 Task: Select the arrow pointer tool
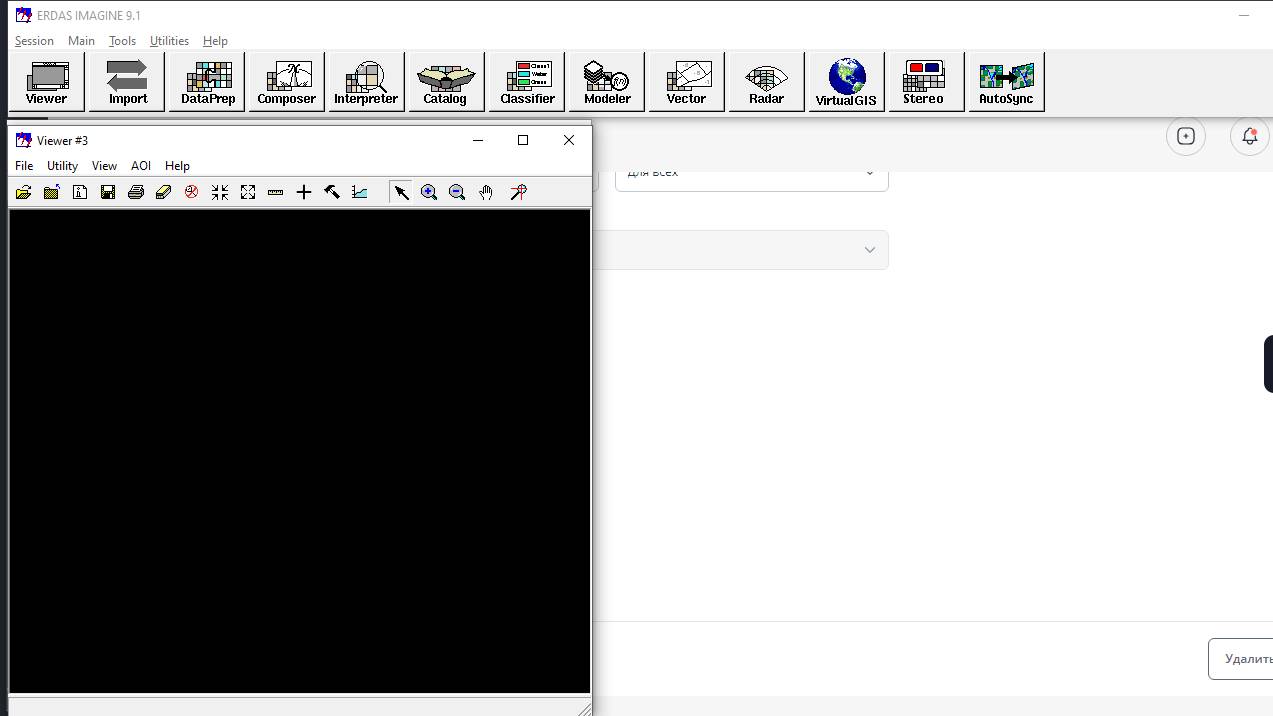(x=401, y=192)
